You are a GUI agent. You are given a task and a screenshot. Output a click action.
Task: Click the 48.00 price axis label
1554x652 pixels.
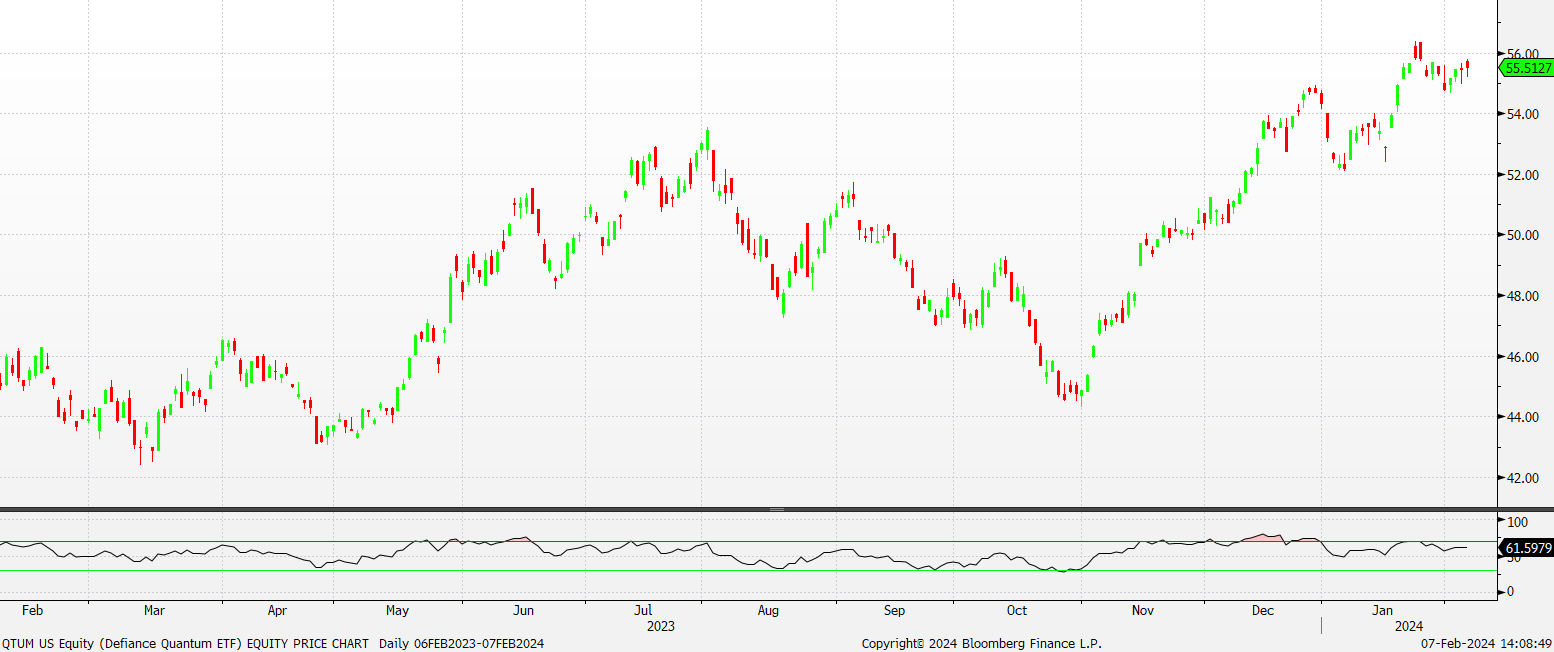(1522, 296)
